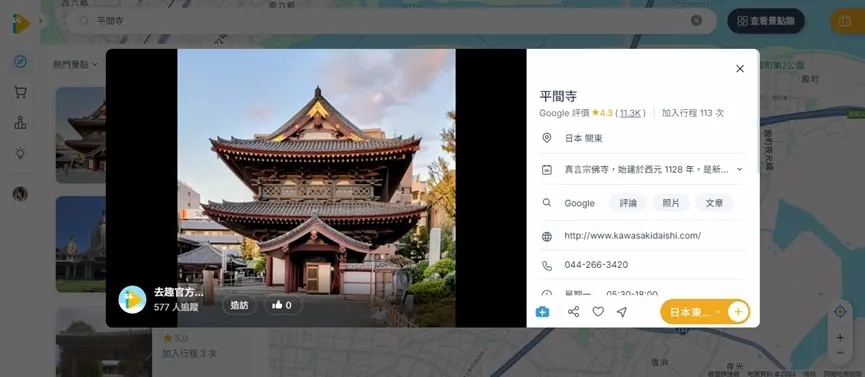Click the 去趣官方 author avatar
This screenshot has height=377, width=865.
132,300
